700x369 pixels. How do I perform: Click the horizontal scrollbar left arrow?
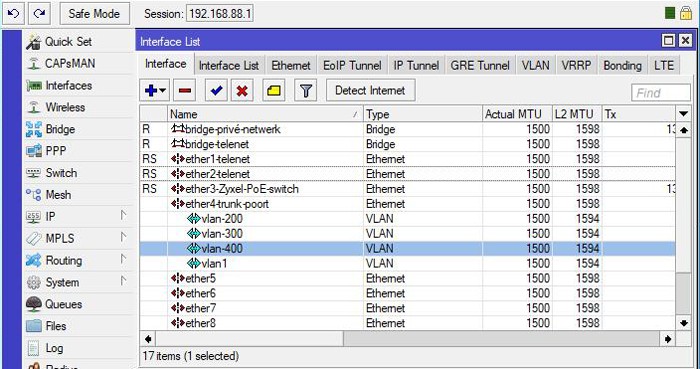click(148, 339)
